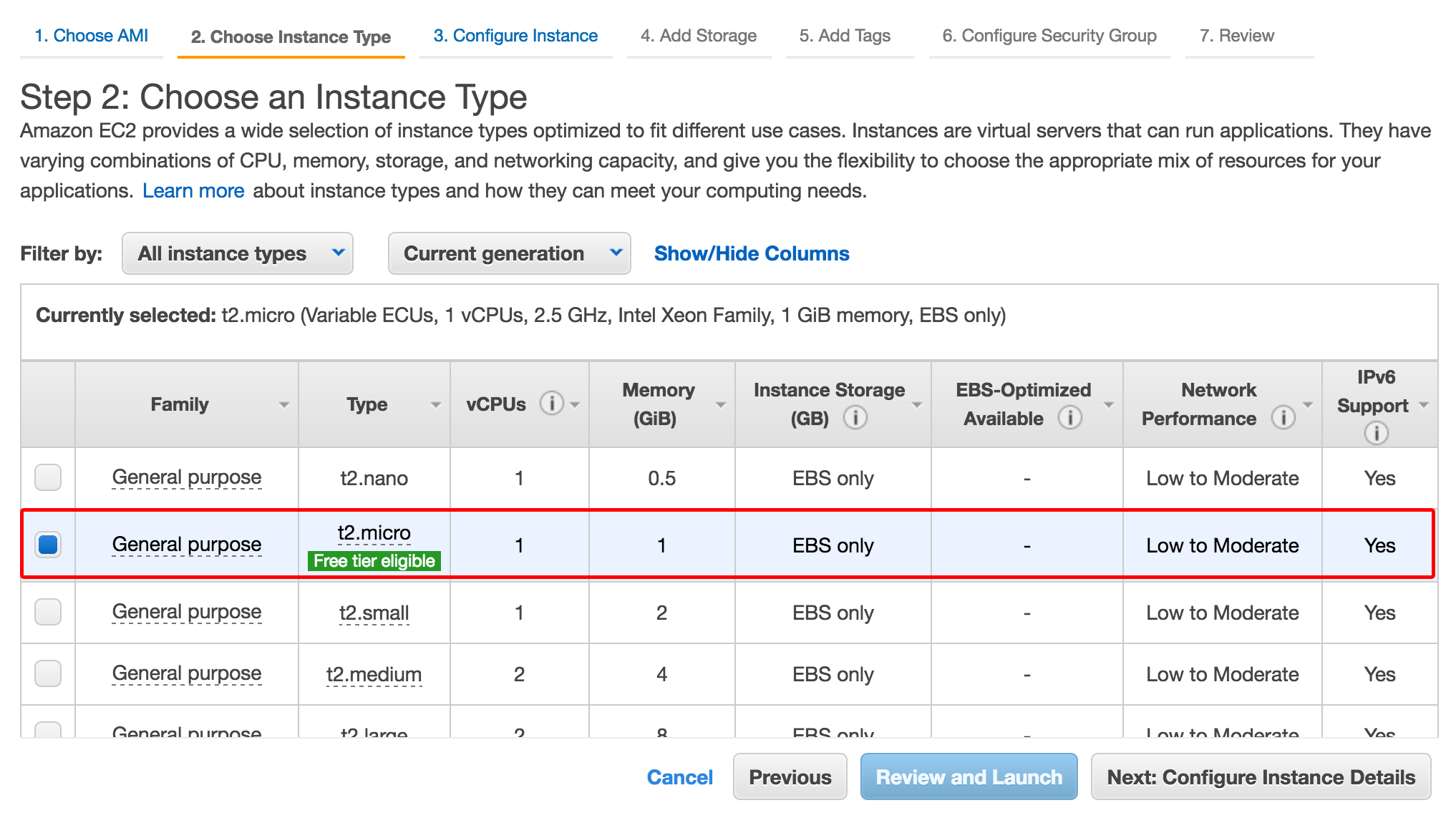Switch to the Choose AMI step
The height and width of the screenshot is (823, 1456).
(92, 35)
